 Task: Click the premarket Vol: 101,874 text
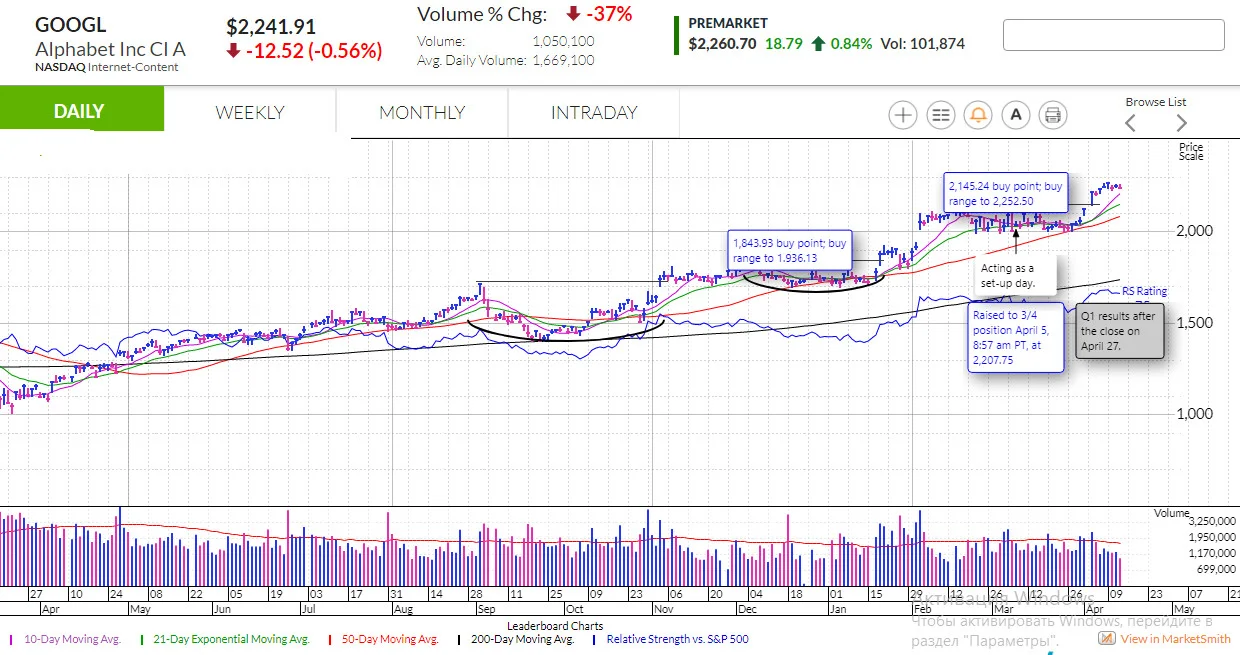(x=922, y=43)
